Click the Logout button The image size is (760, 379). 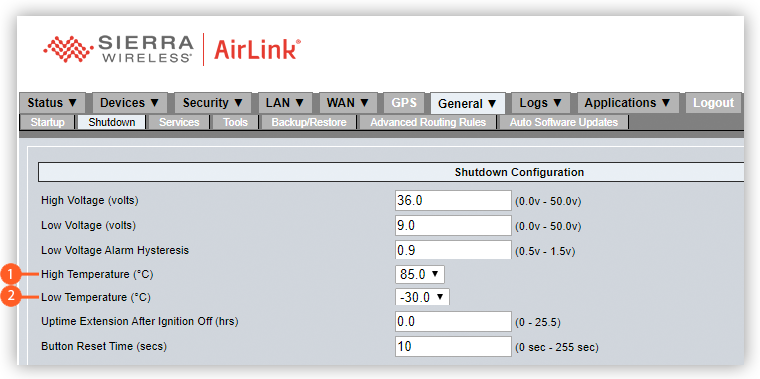[x=713, y=103]
